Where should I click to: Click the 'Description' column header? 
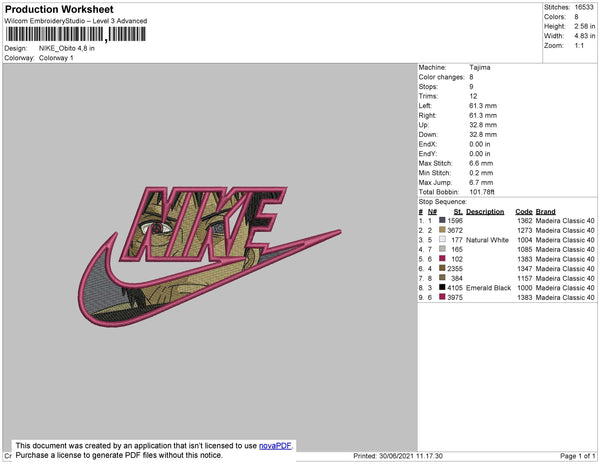tap(485, 212)
